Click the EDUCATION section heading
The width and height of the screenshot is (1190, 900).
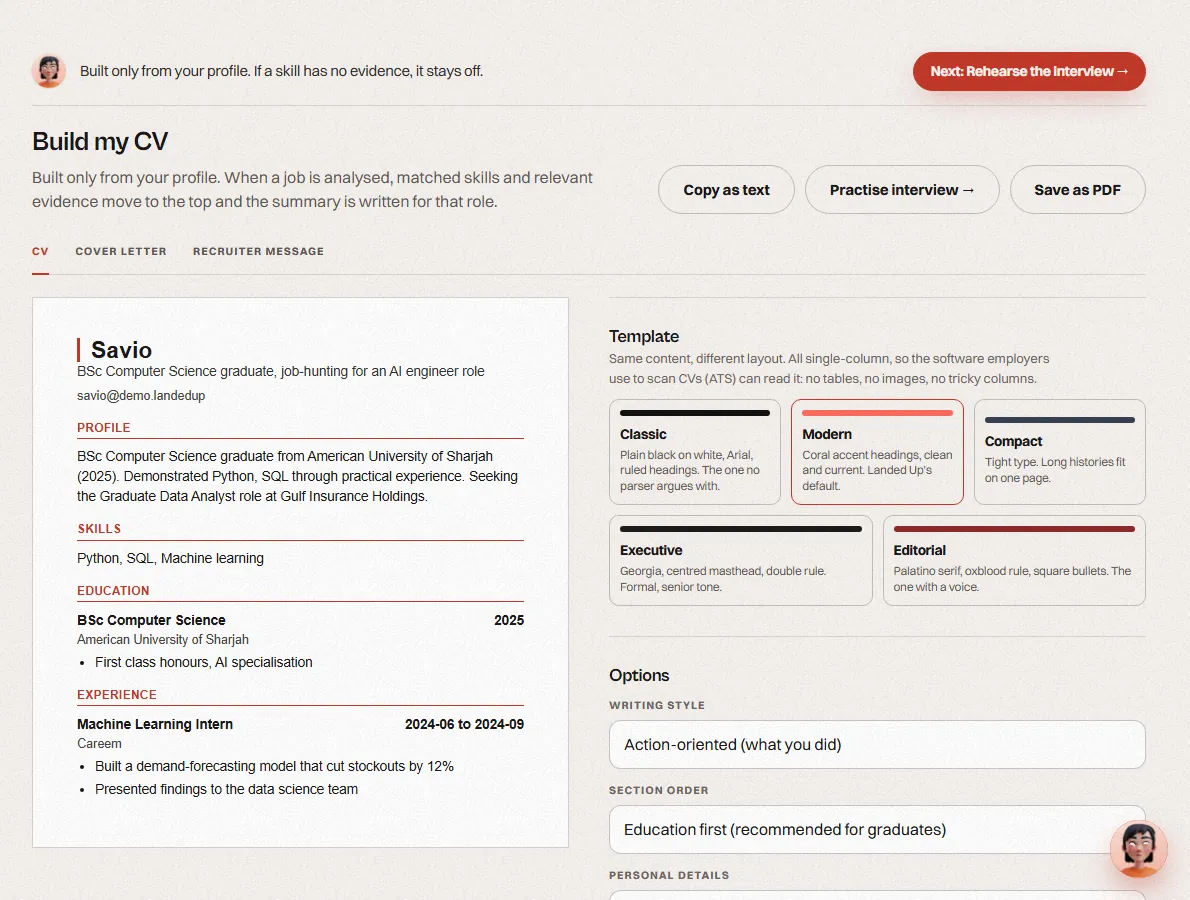(113, 591)
